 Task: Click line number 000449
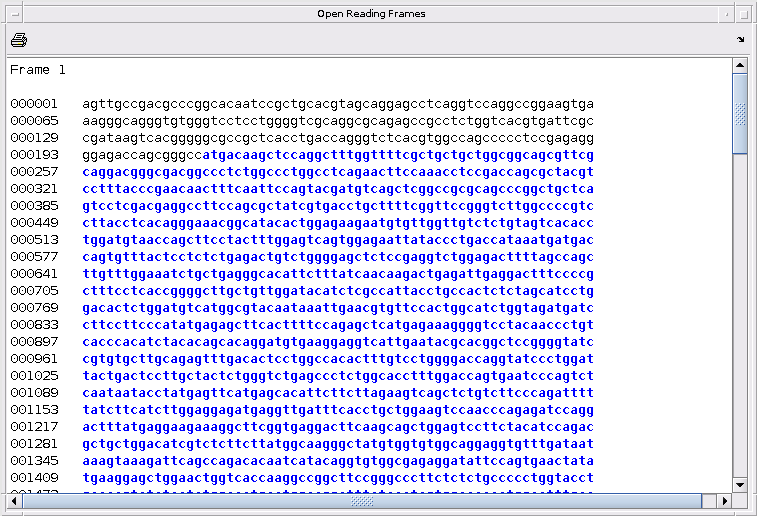[x=34, y=223]
